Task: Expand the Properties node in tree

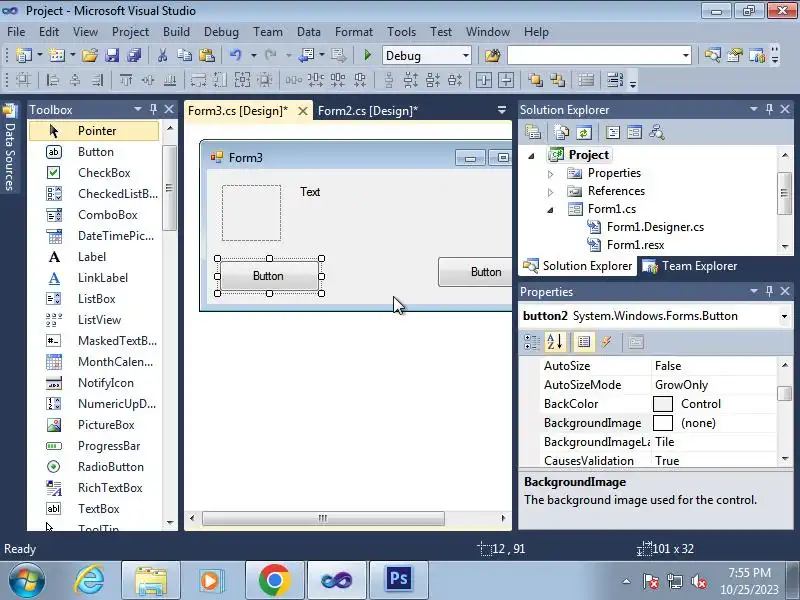Action: (550, 174)
